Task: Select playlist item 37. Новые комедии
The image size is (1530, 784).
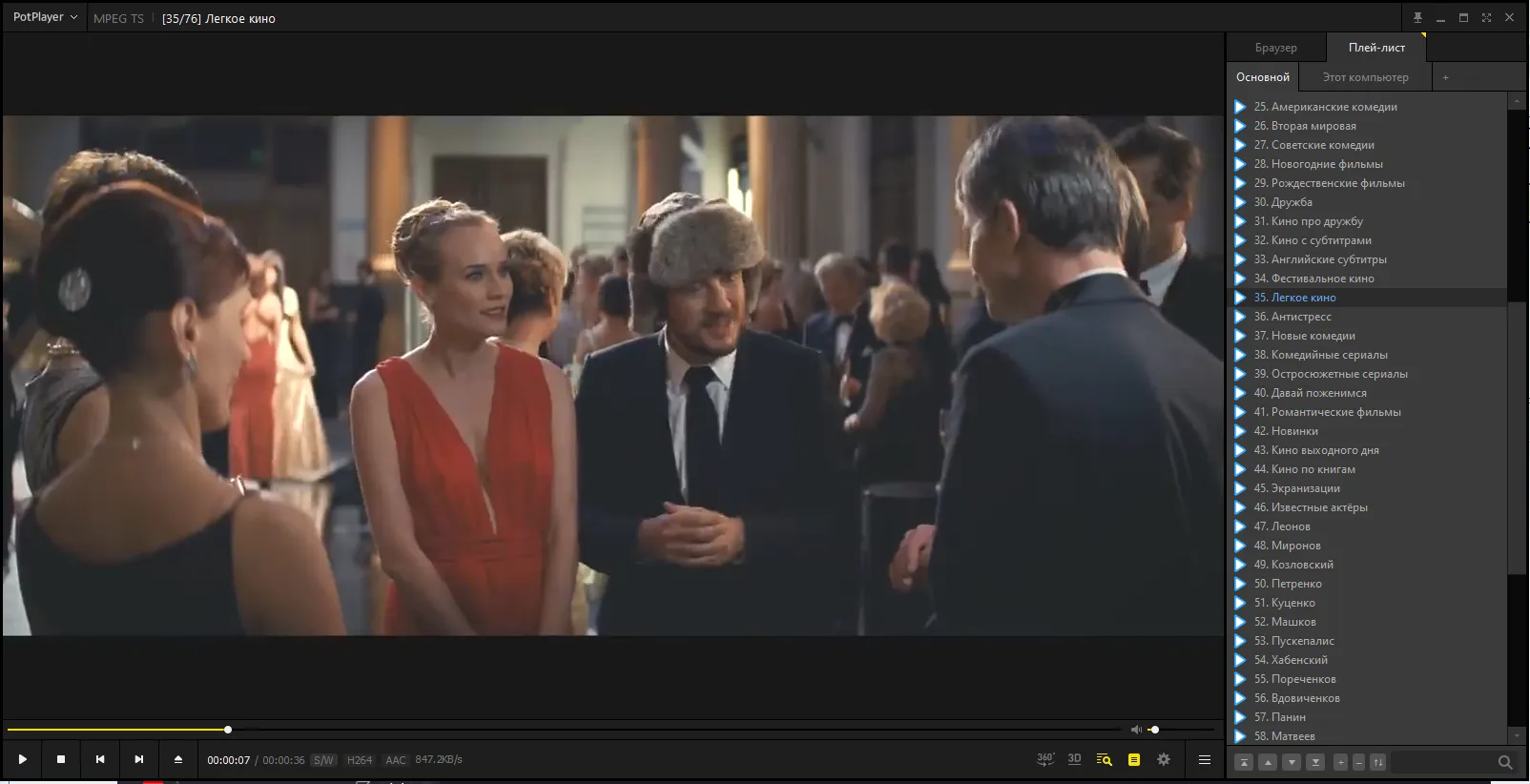Action: pyautogui.click(x=1368, y=336)
